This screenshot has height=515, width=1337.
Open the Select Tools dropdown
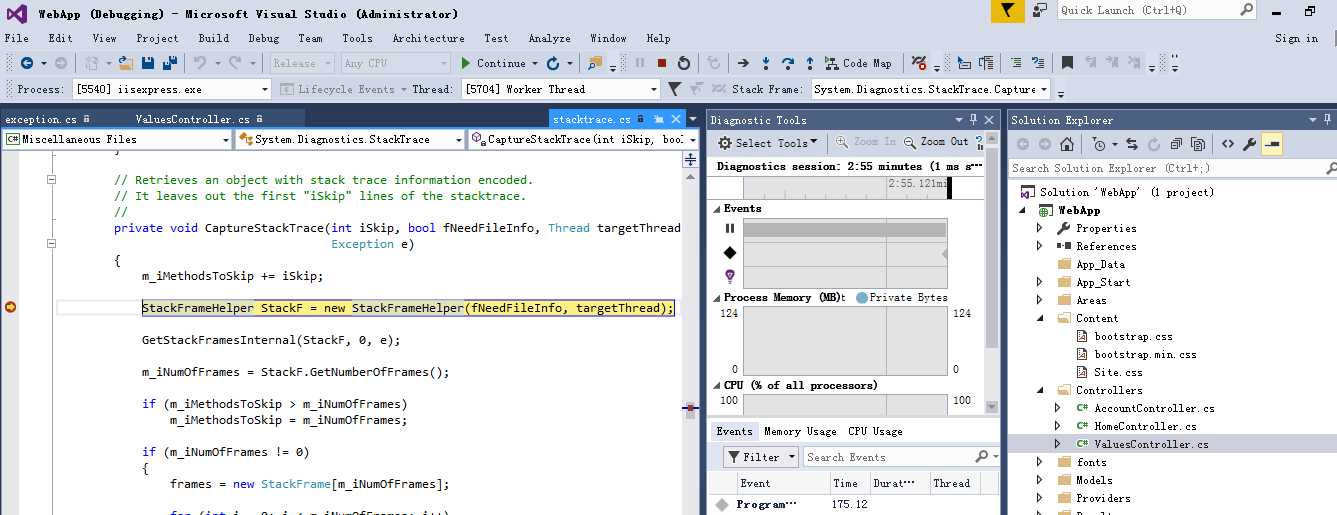(768, 142)
